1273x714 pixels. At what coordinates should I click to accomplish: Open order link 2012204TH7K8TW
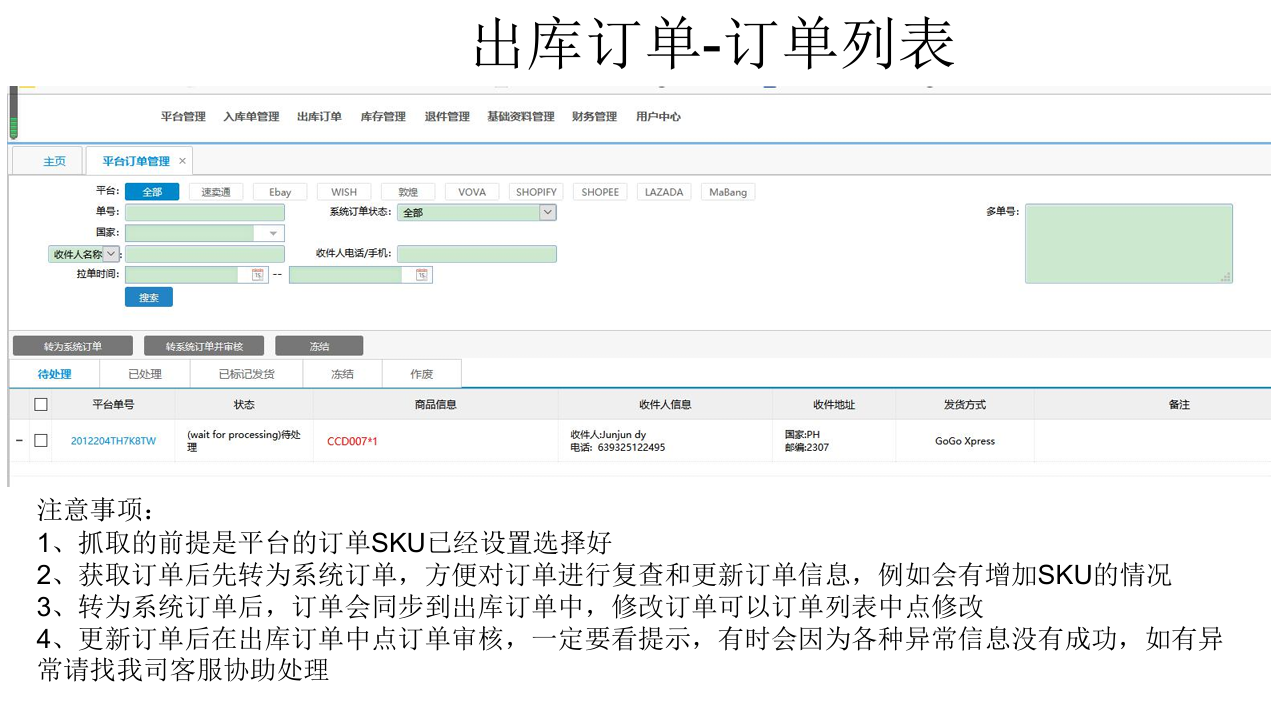(113, 441)
